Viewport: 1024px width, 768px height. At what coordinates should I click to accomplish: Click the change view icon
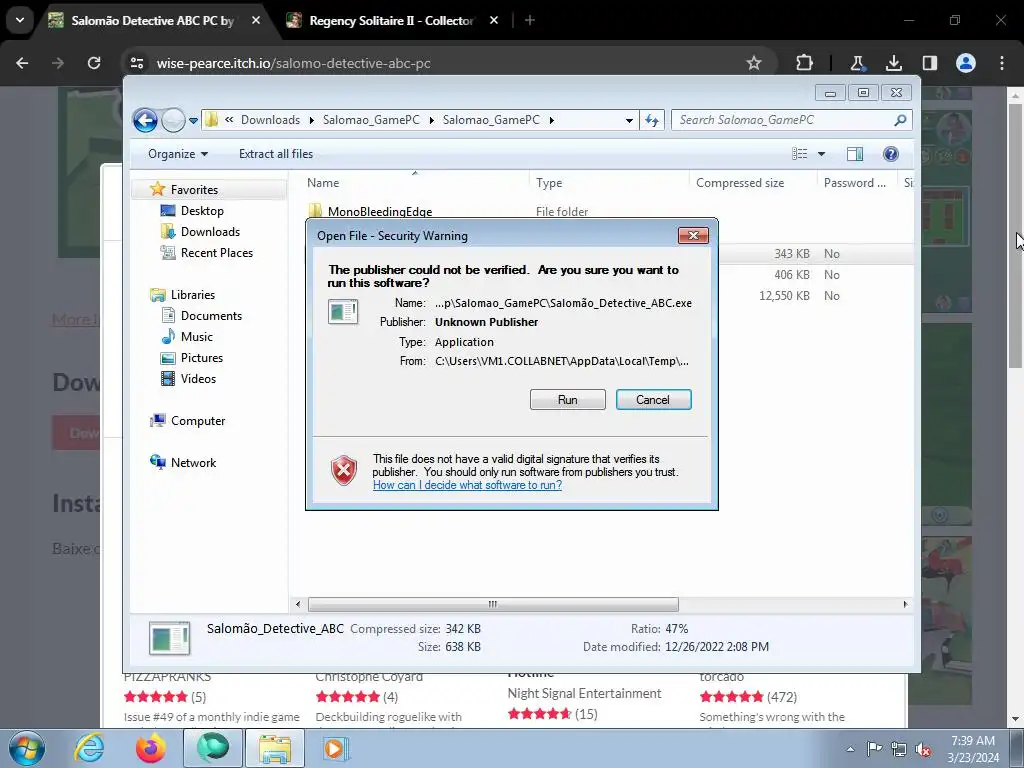point(799,154)
